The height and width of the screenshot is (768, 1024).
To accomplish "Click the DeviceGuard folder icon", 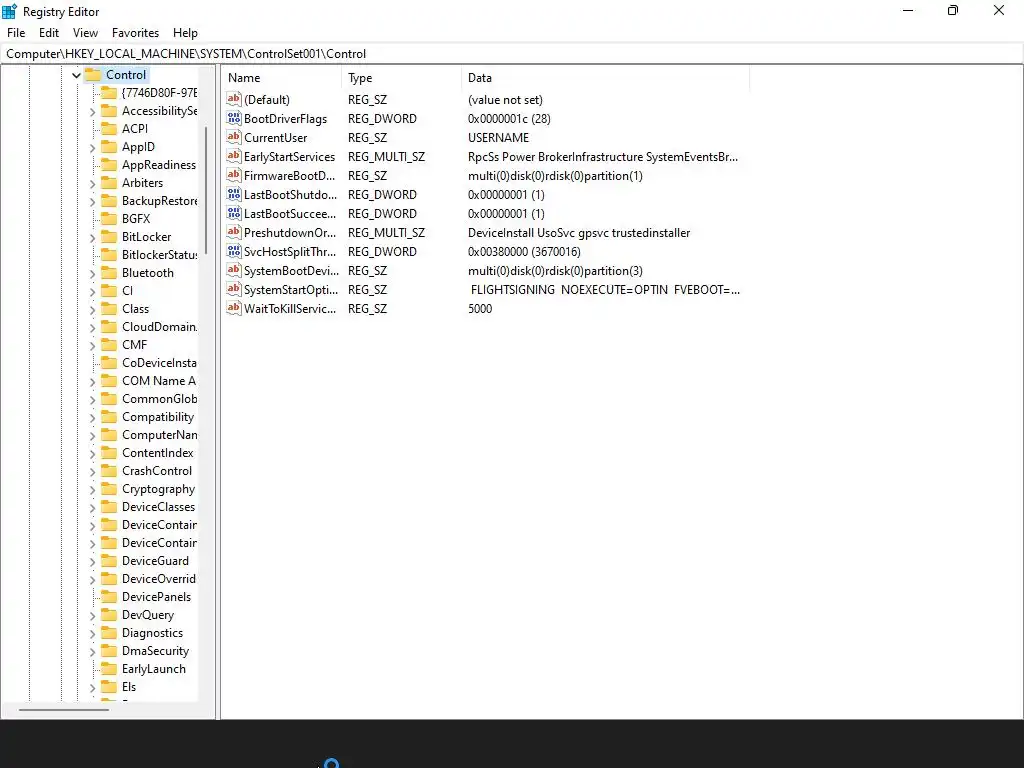I will click(109, 560).
